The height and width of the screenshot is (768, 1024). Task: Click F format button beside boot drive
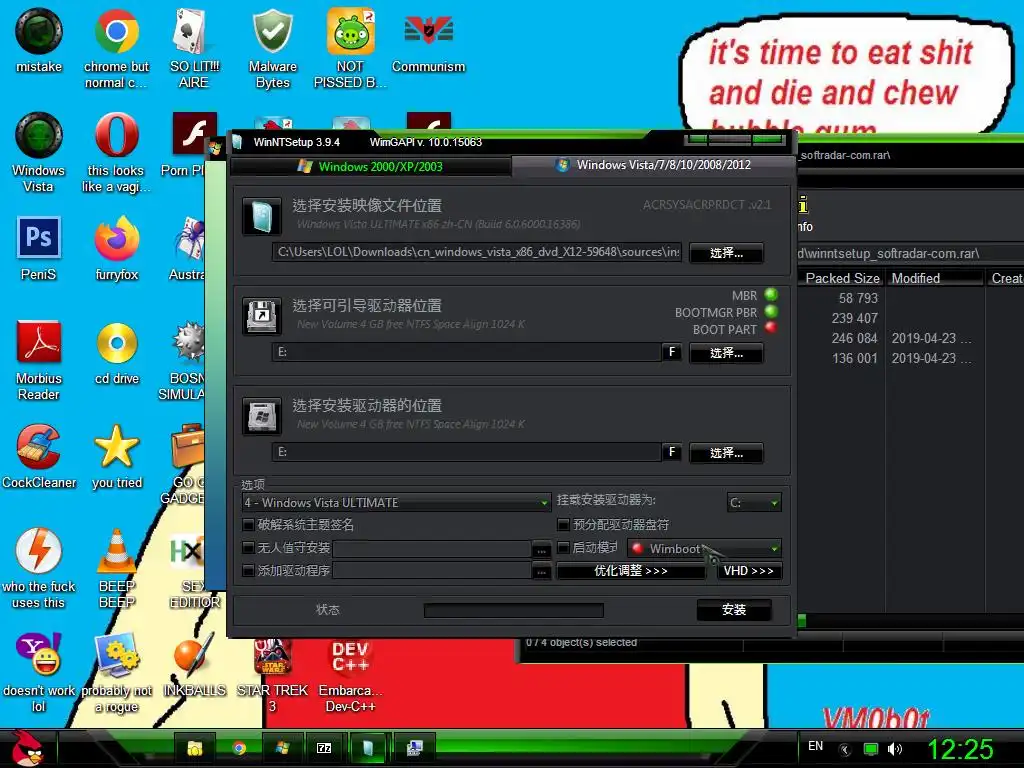point(671,352)
